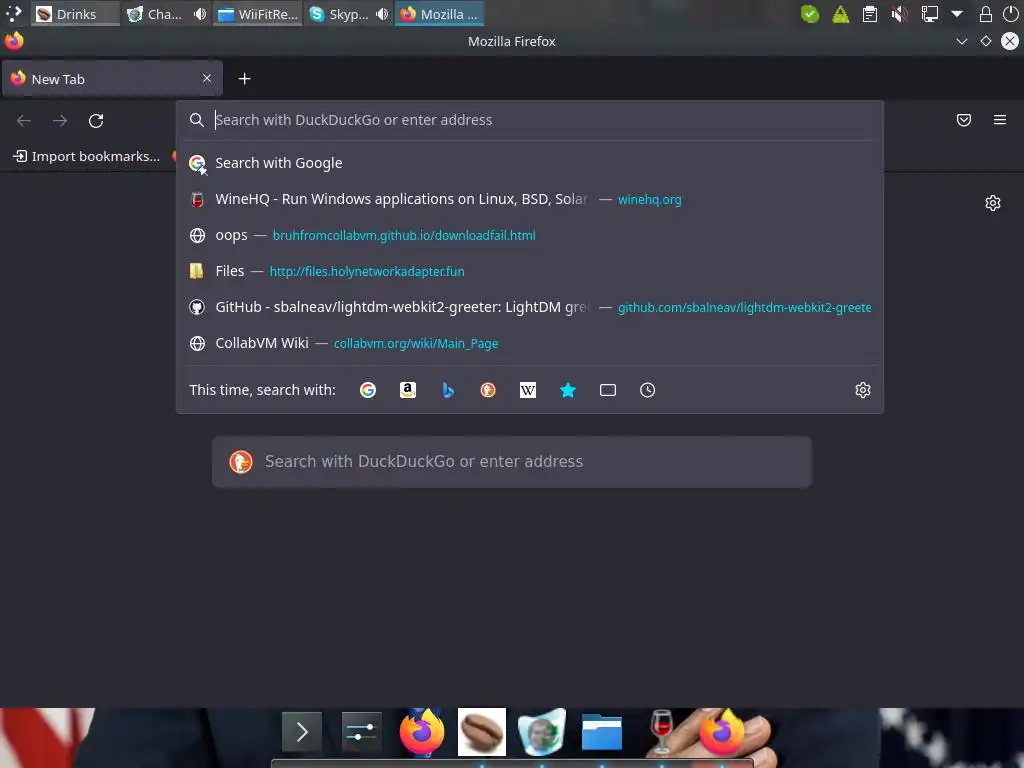Open settings sliders icon in dock
The height and width of the screenshot is (768, 1024).
361,732
